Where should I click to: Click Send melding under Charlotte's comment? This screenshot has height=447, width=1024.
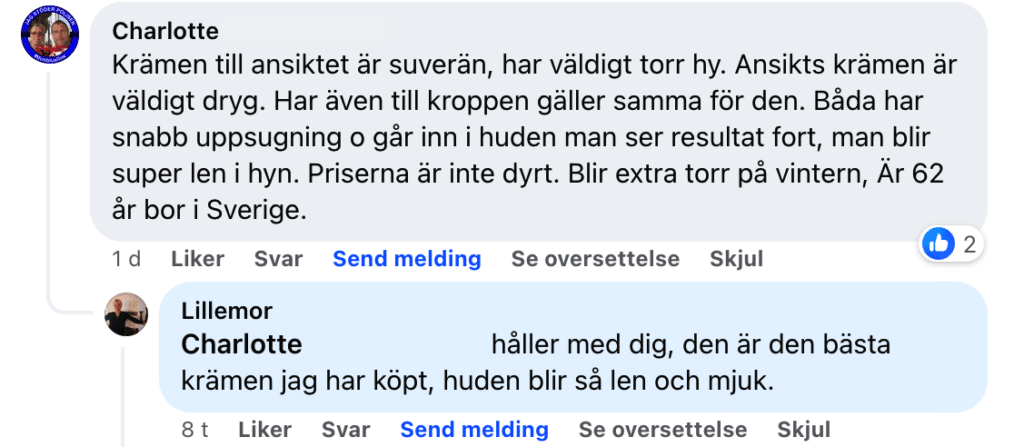407,259
